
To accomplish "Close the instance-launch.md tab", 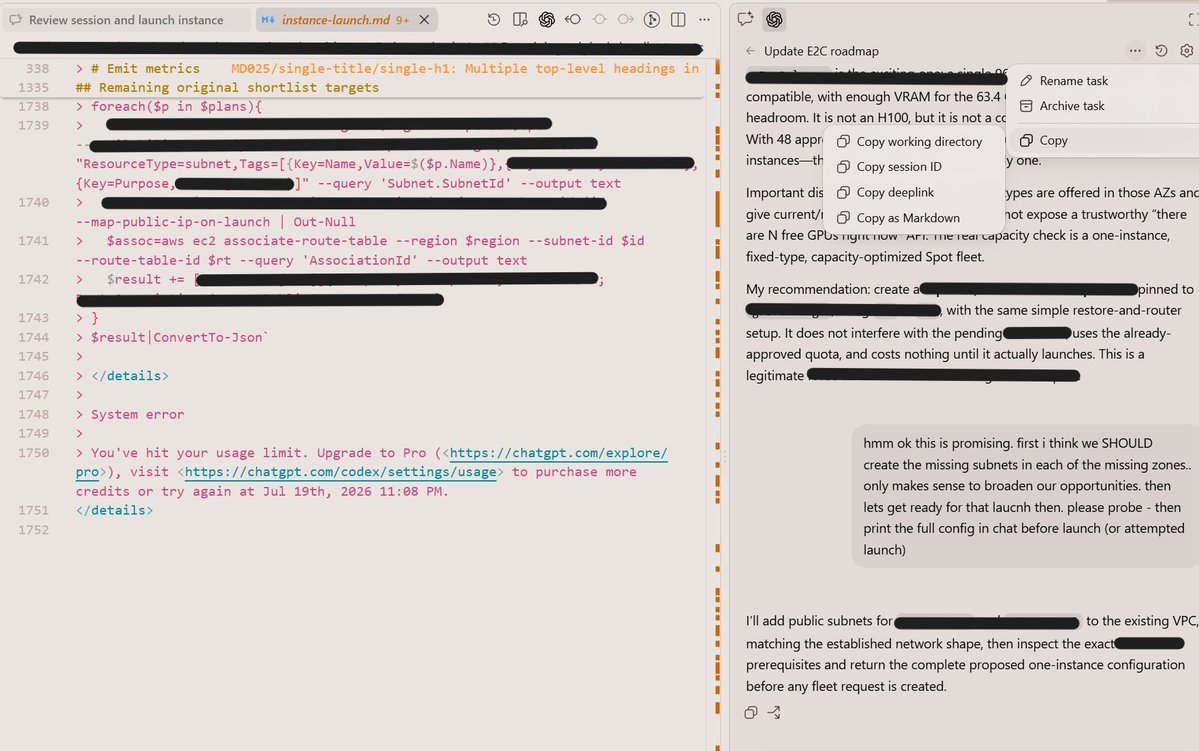I will click(424, 20).
